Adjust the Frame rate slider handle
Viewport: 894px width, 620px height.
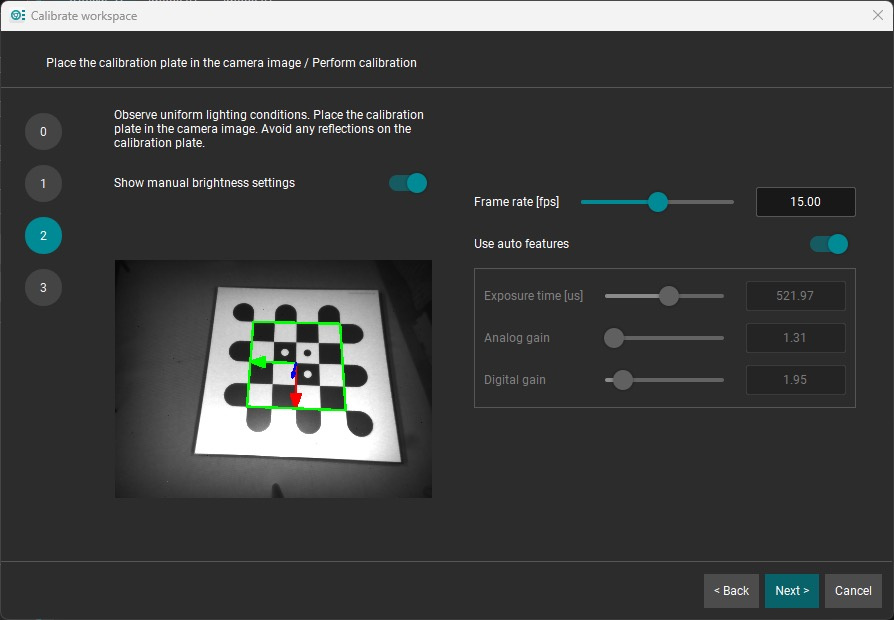[x=658, y=202]
